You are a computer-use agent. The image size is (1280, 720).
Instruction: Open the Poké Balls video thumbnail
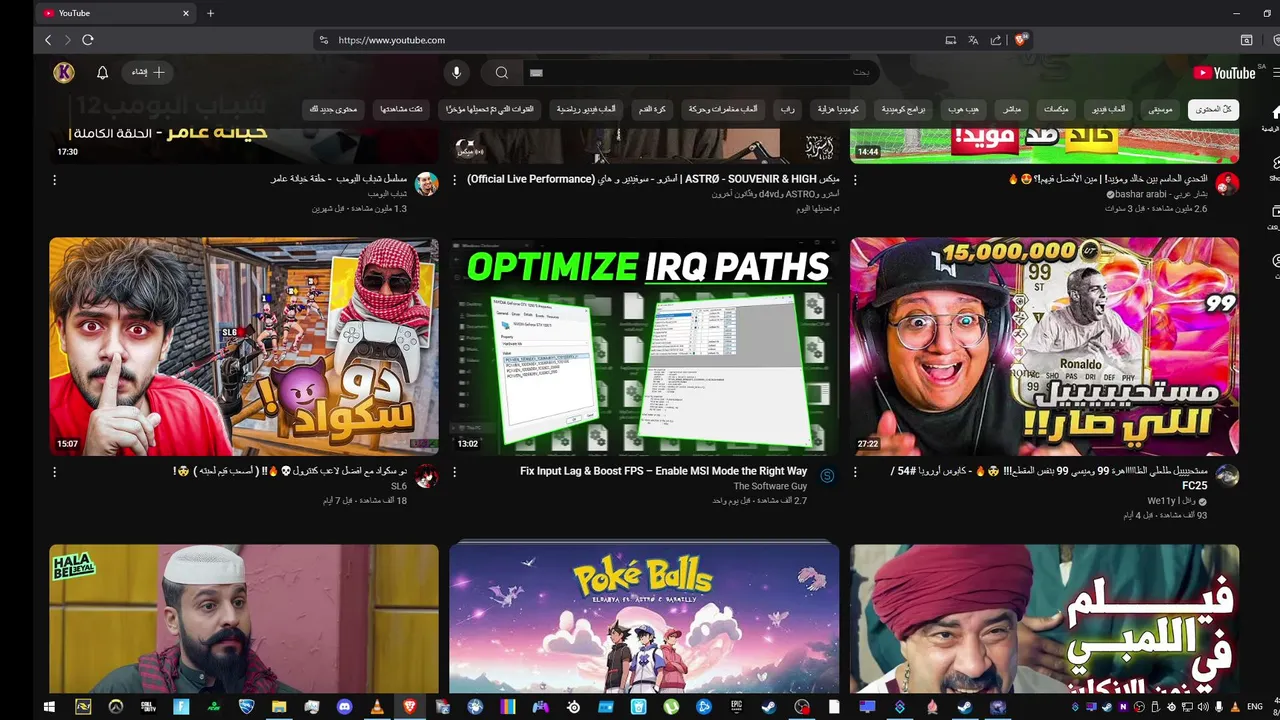click(644, 618)
